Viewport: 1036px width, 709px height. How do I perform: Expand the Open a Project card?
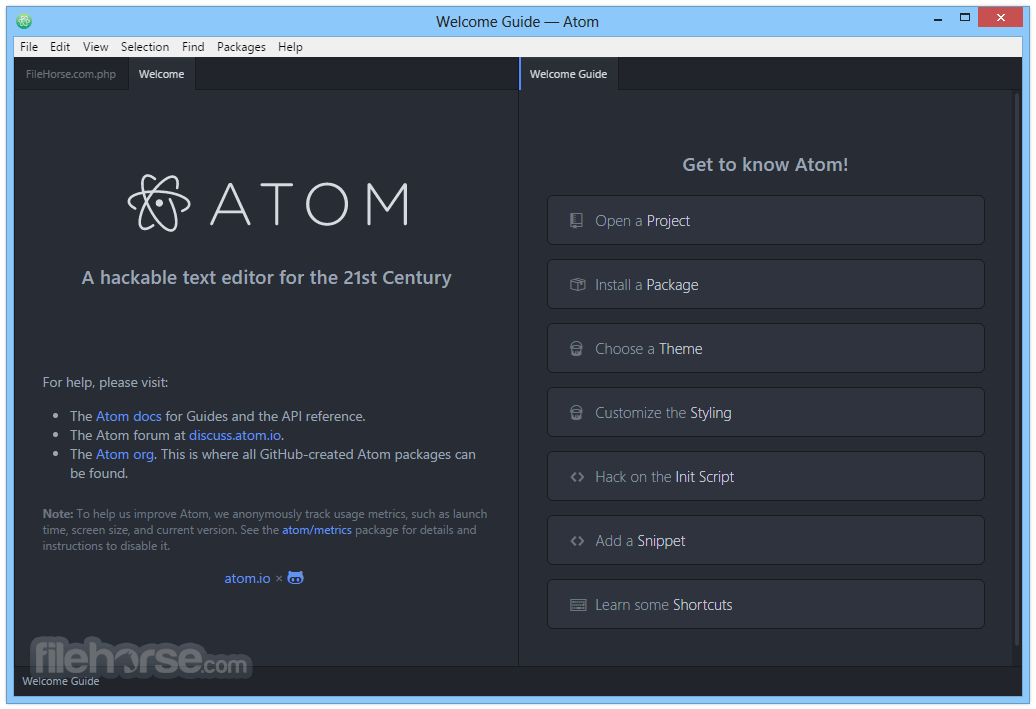766,220
